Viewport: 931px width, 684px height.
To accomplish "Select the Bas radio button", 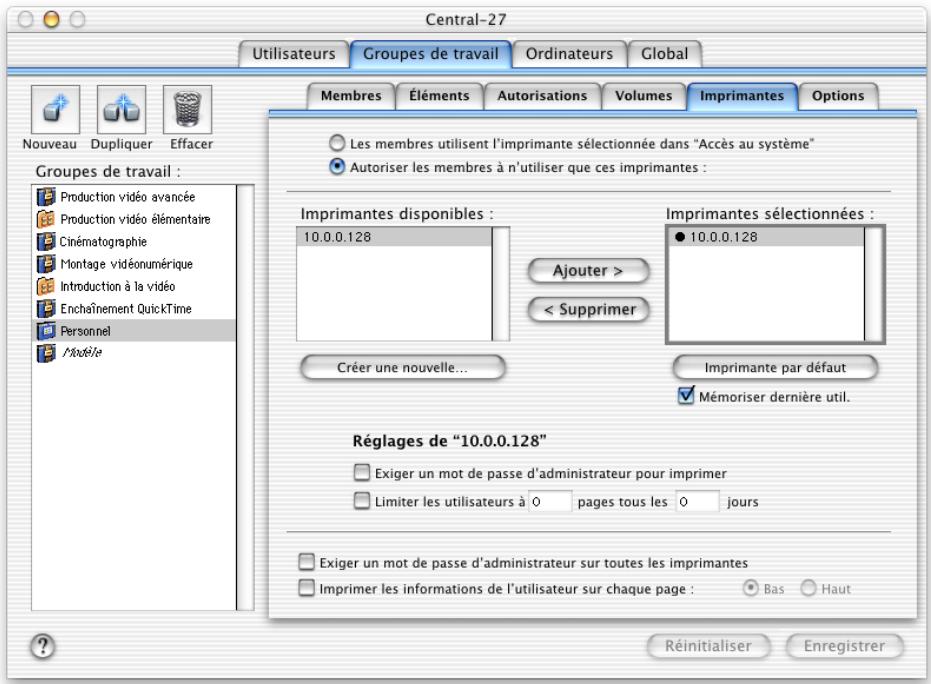I will pyautogui.click(x=750, y=588).
